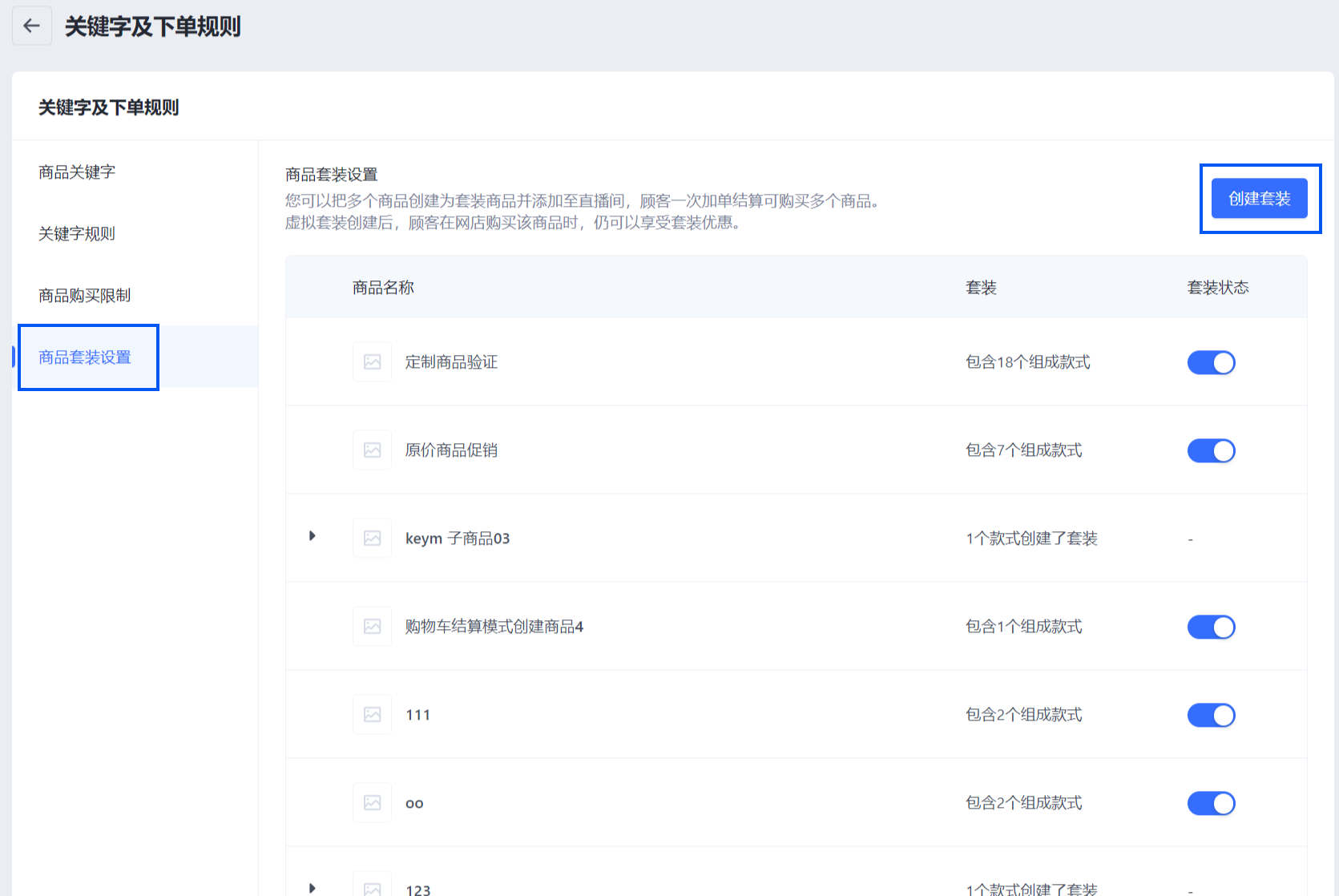Disable the 原价商品促销 bundle switch
This screenshot has width=1339, height=896.
pyautogui.click(x=1211, y=450)
